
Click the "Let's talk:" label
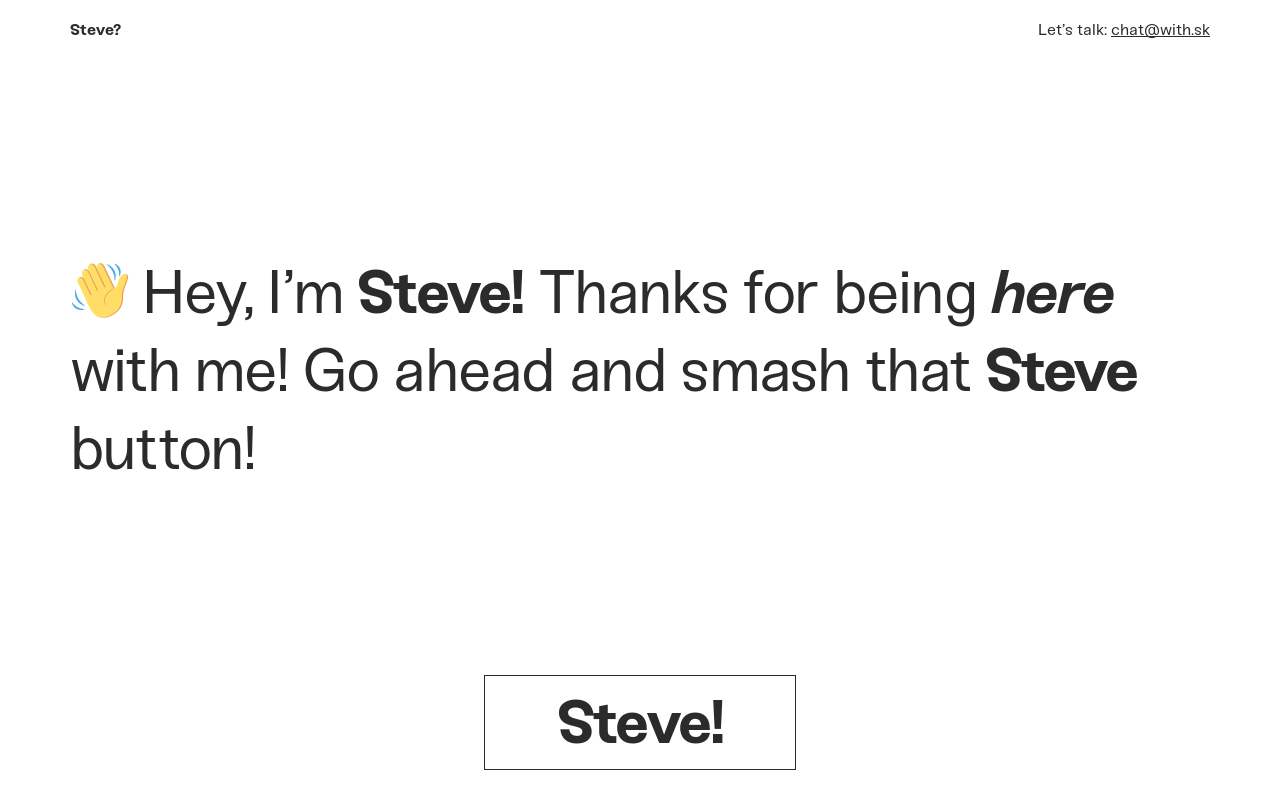click(x=1072, y=30)
